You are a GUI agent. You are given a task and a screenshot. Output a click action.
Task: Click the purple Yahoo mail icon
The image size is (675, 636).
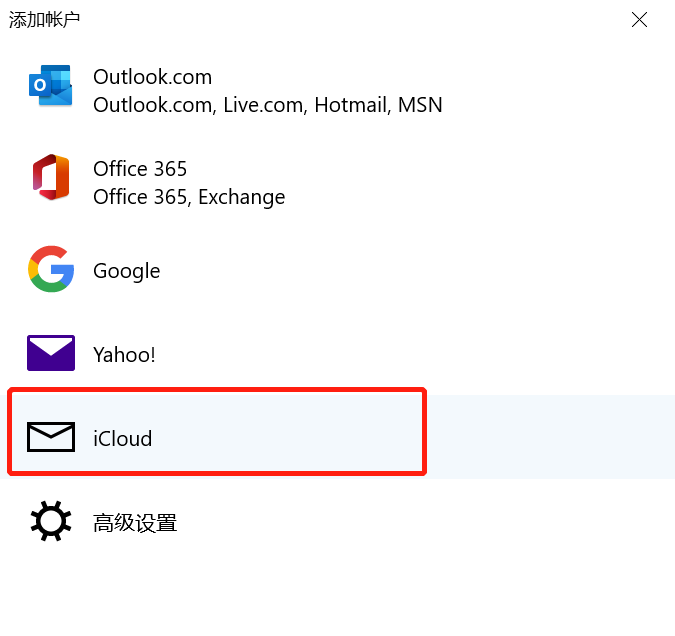point(51,353)
